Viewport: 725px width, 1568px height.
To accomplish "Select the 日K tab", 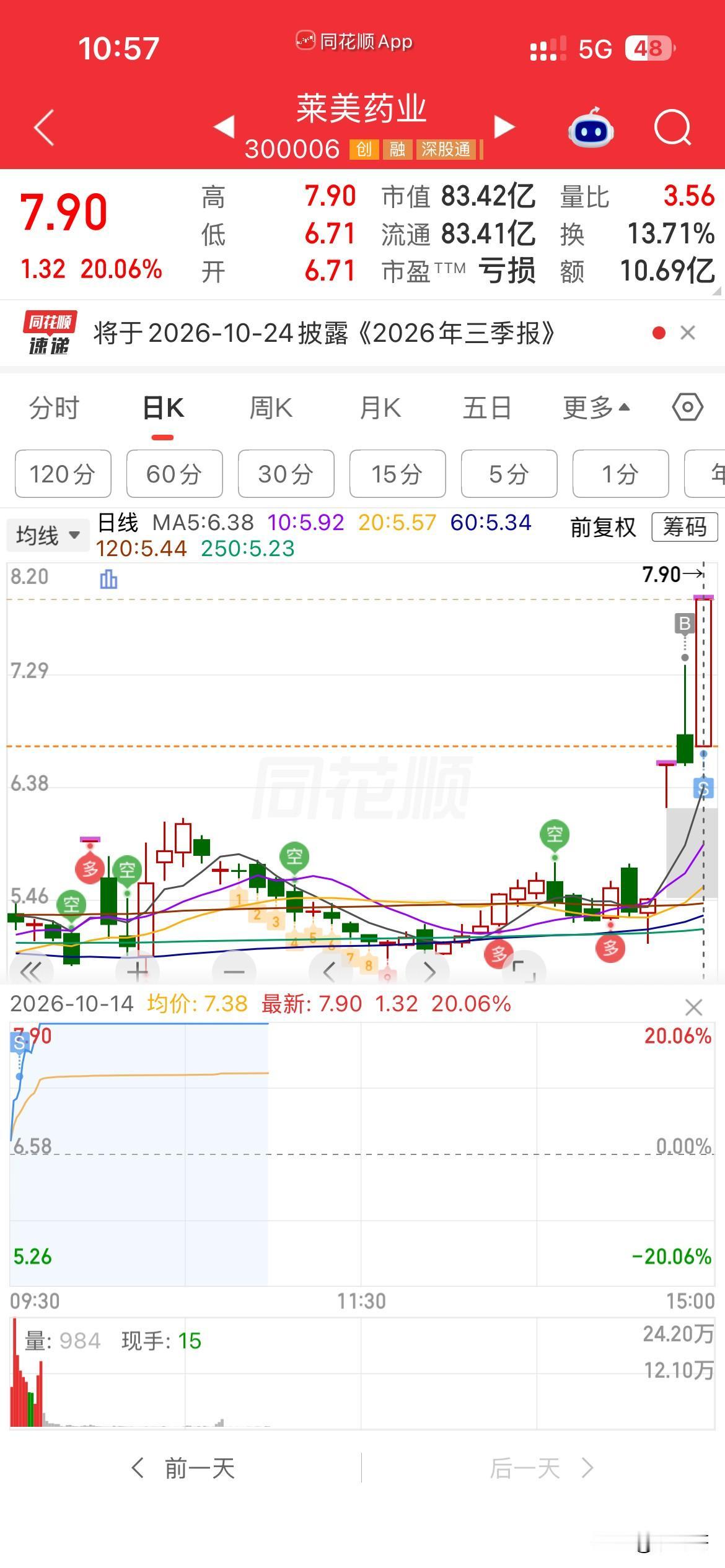I will [x=163, y=408].
